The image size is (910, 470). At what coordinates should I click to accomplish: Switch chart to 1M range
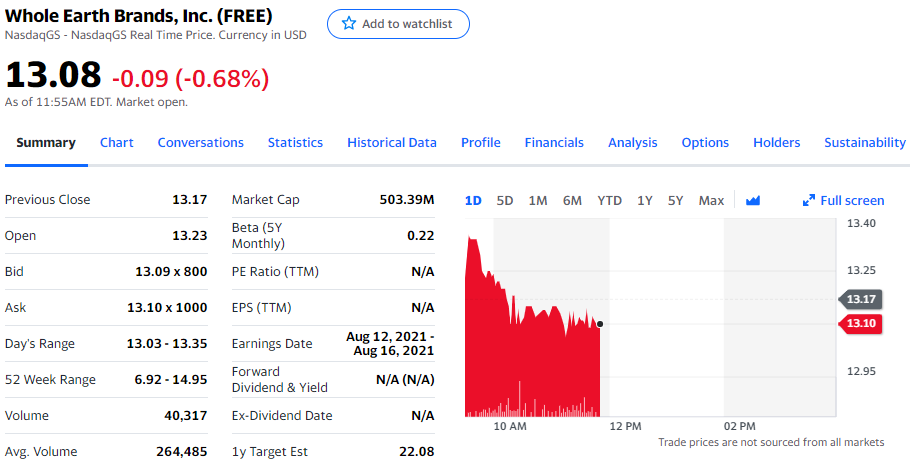click(x=538, y=201)
